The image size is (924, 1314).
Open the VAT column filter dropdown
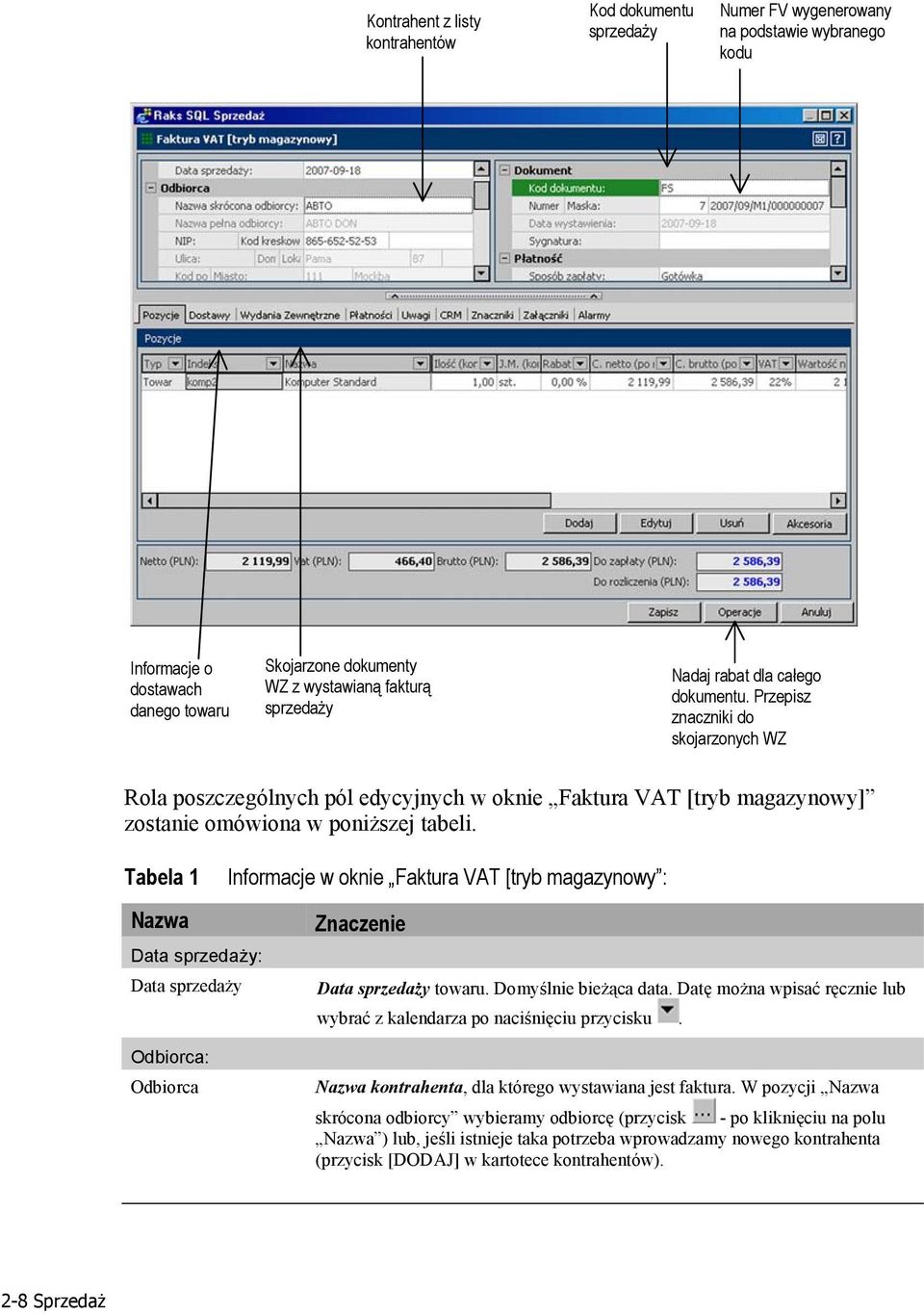tap(786, 364)
